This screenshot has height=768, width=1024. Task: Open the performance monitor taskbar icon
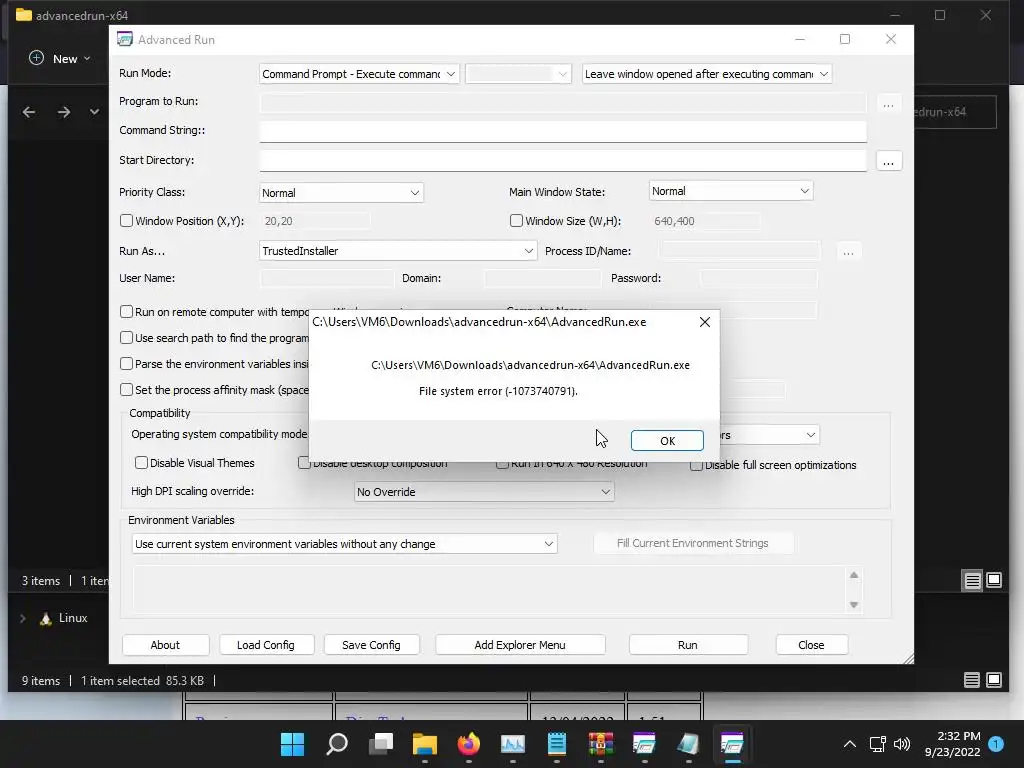pyautogui.click(x=513, y=744)
